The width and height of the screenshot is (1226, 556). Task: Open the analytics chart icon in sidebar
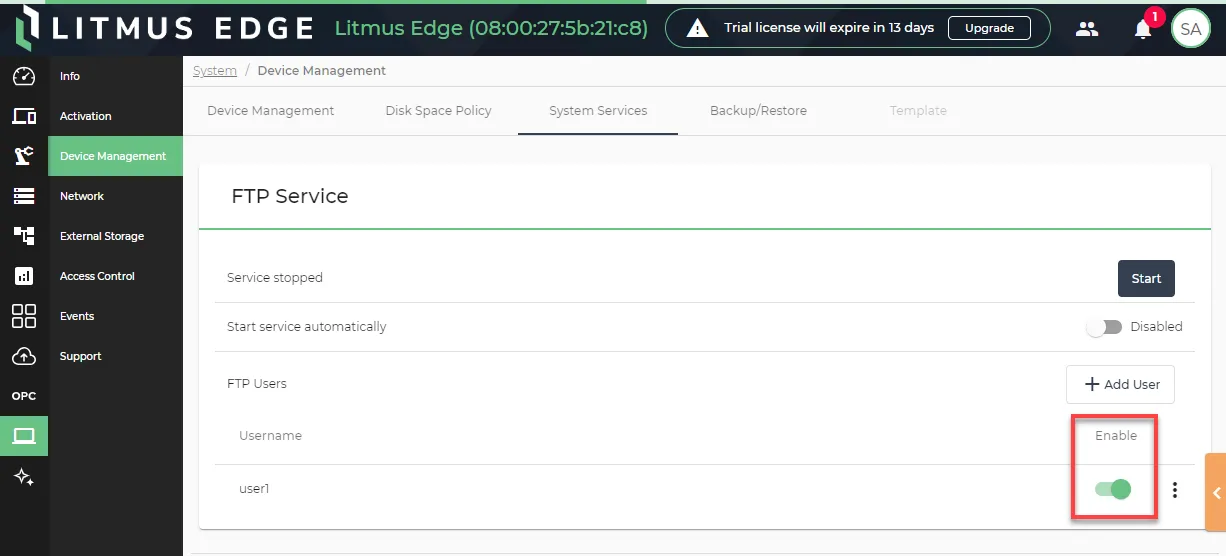click(24, 276)
